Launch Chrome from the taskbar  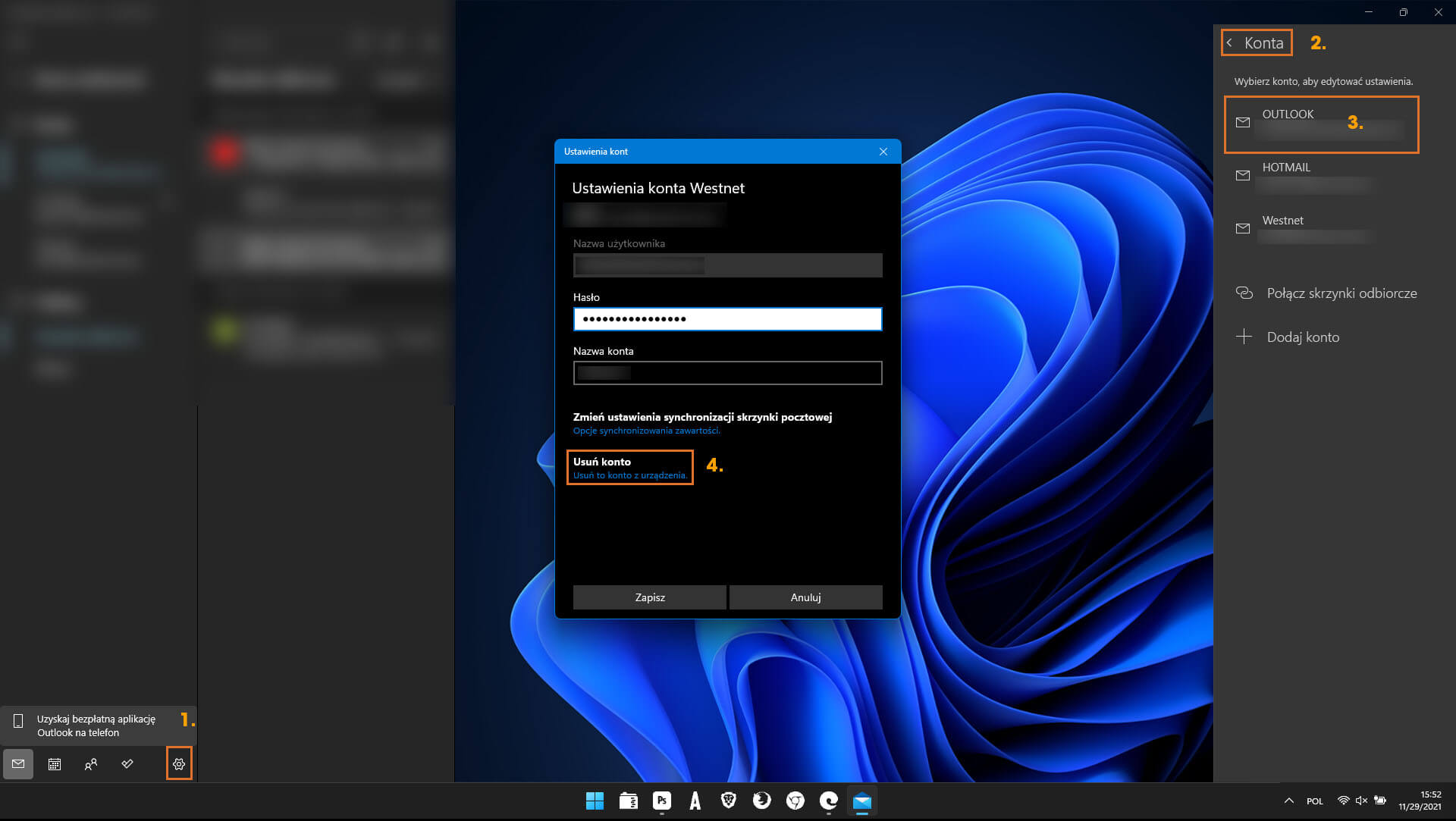pos(795,801)
